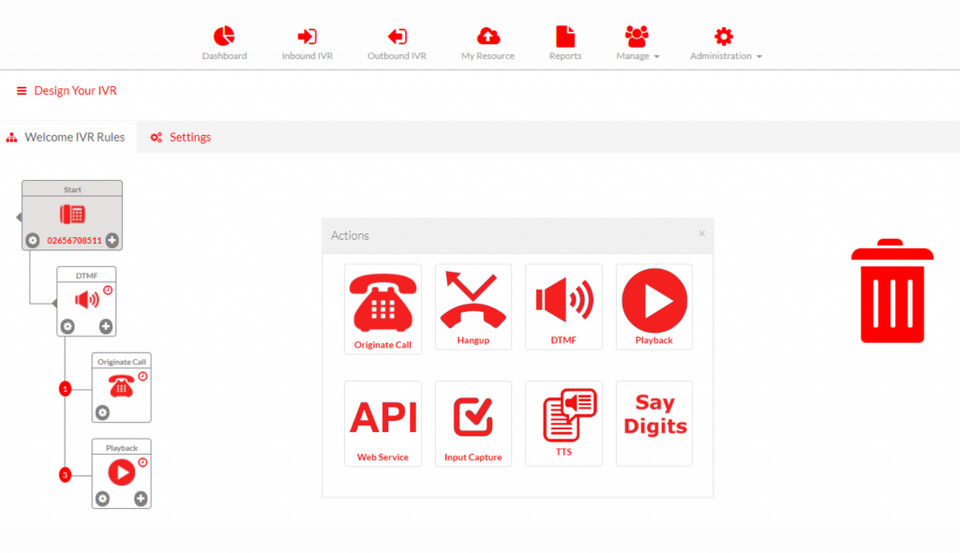Remove the DTMF node with its red circle
This screenshot has width=960, height=553.
coord(108,290)
